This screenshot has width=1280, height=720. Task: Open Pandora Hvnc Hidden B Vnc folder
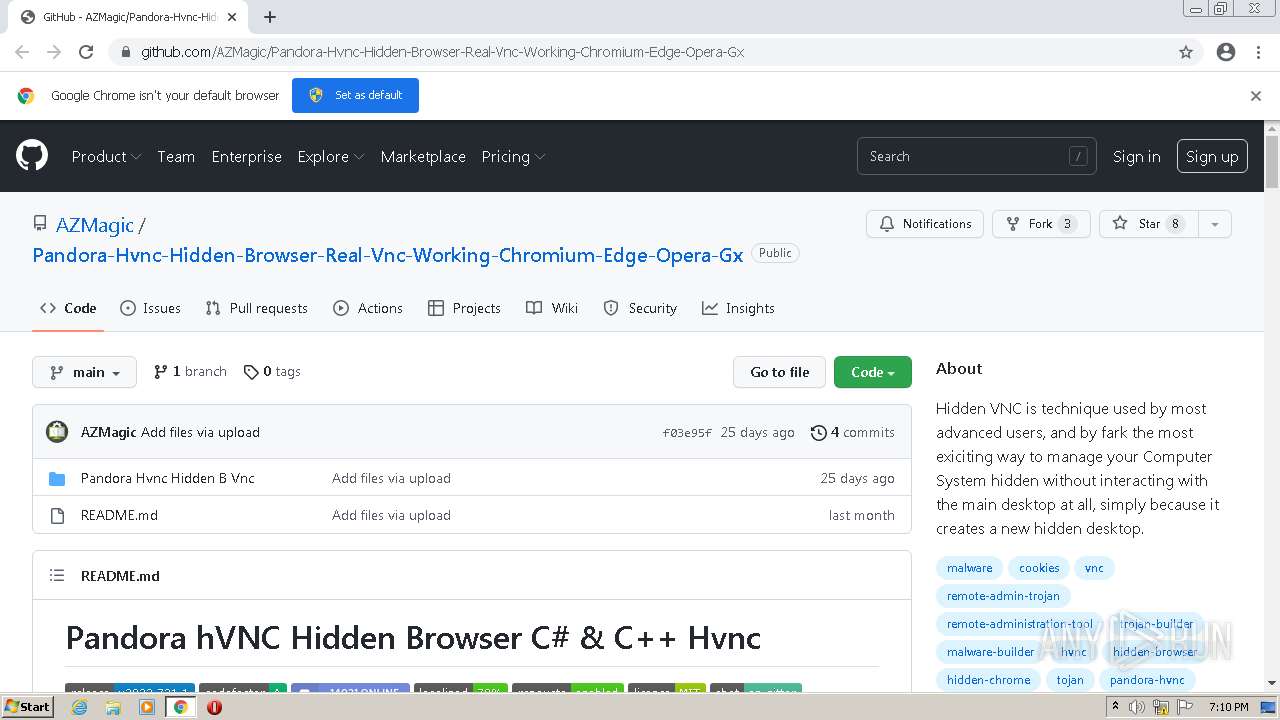(167, 478)
